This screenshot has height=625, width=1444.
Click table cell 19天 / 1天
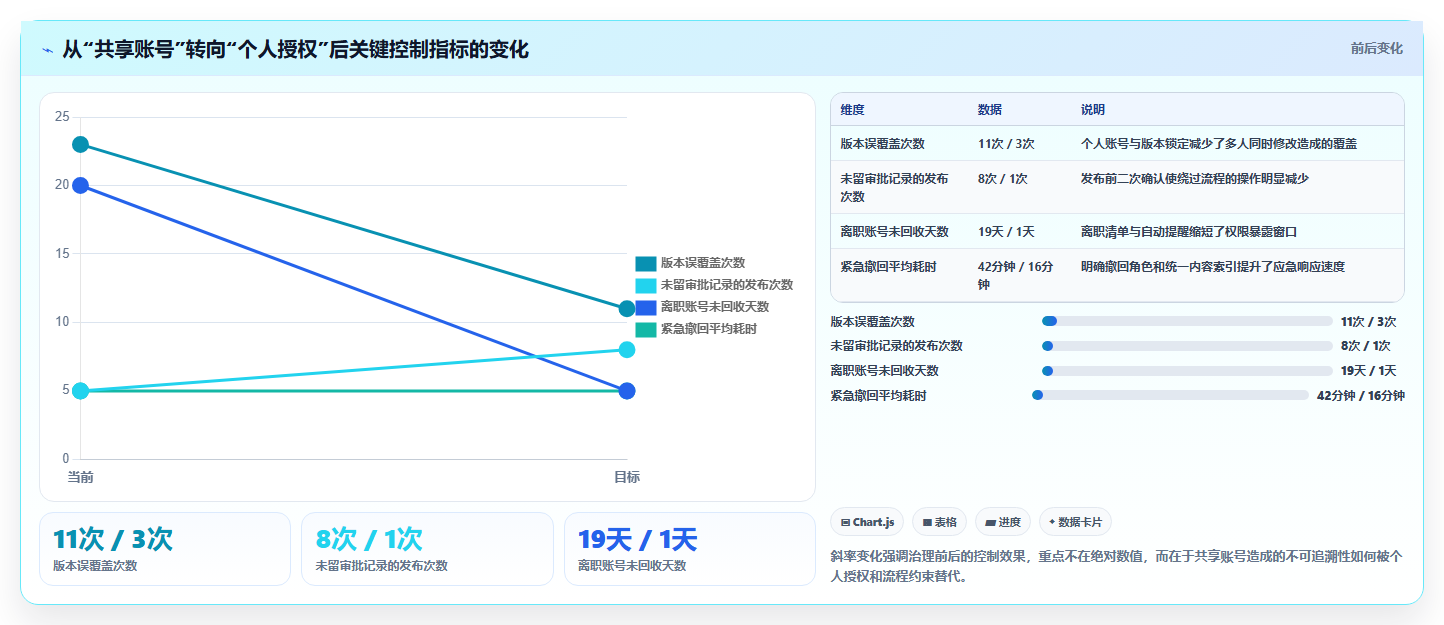pyautogui.click(x=1006, y=232)
